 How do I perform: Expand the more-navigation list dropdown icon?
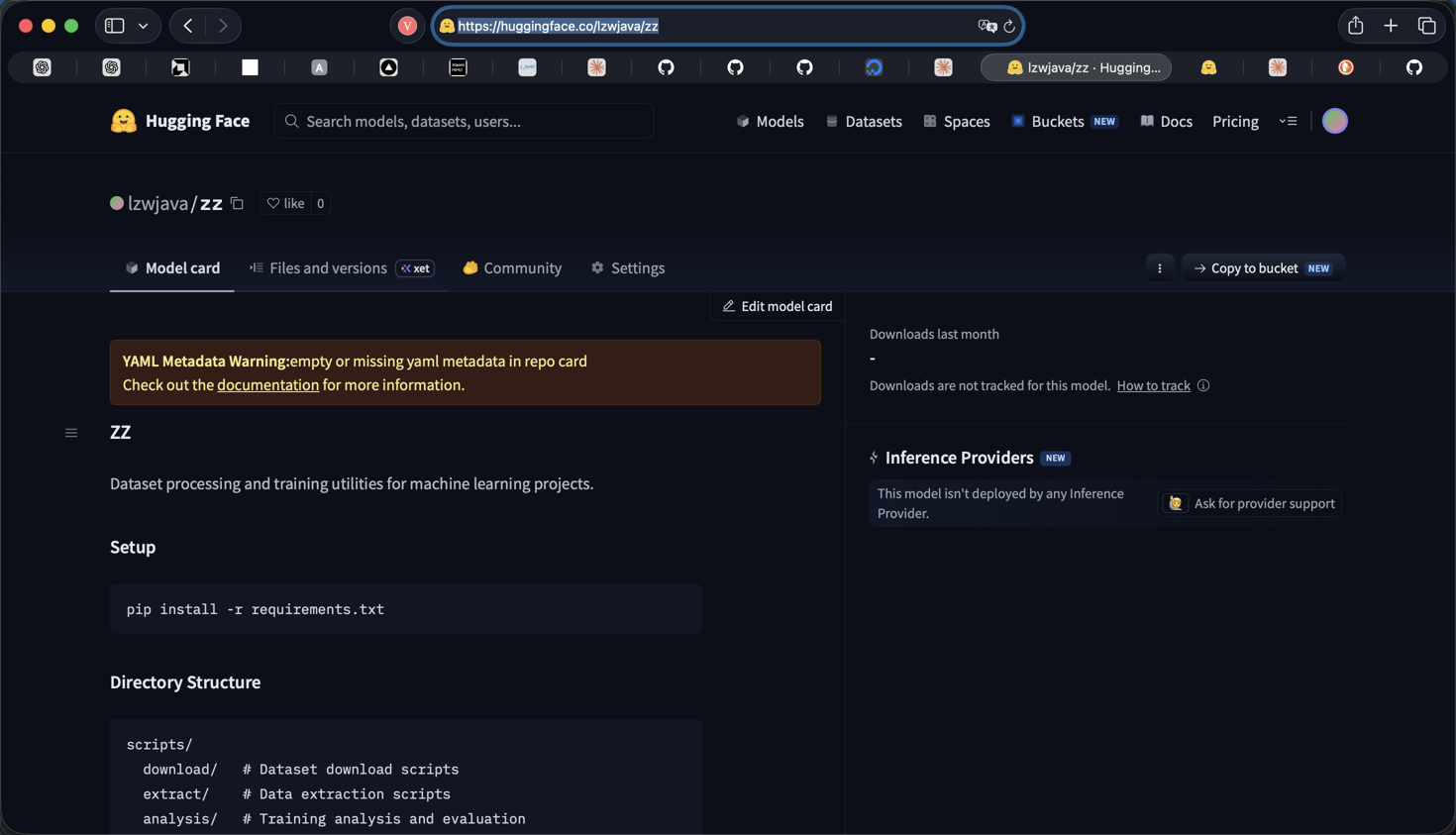[x=1288, y=121]
